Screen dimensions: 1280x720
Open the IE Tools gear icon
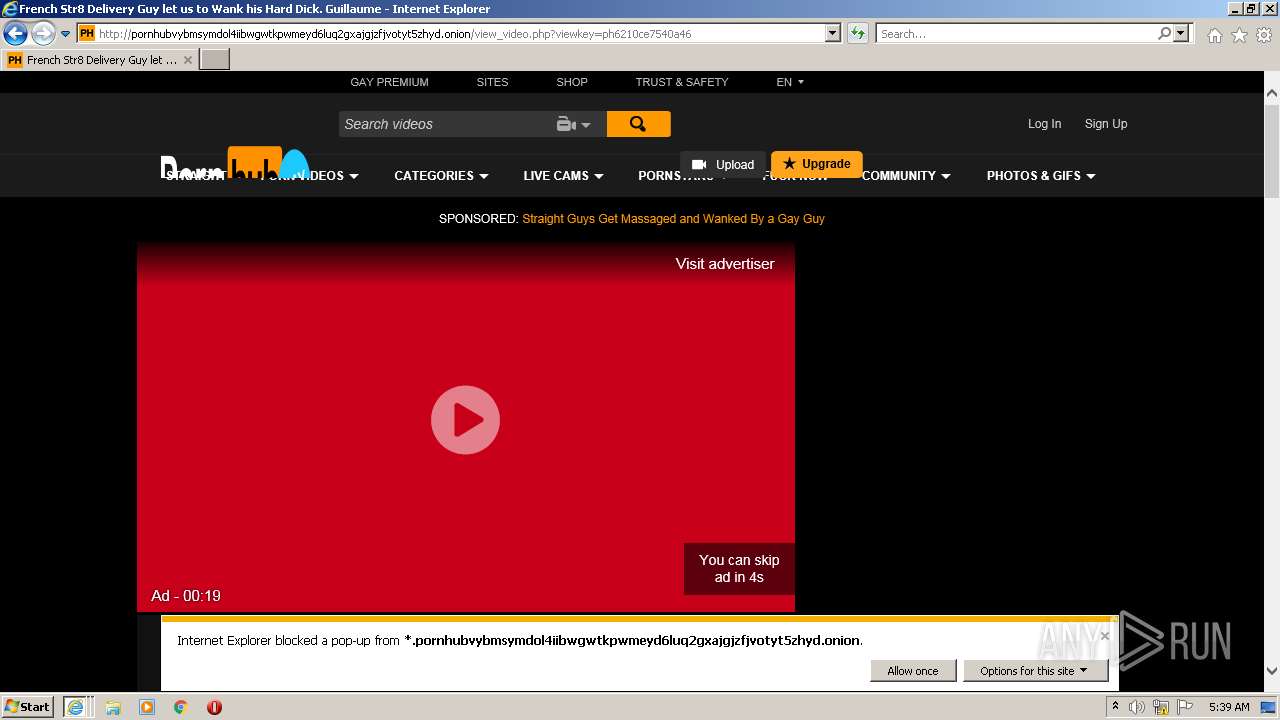[x=1264, y=35]
